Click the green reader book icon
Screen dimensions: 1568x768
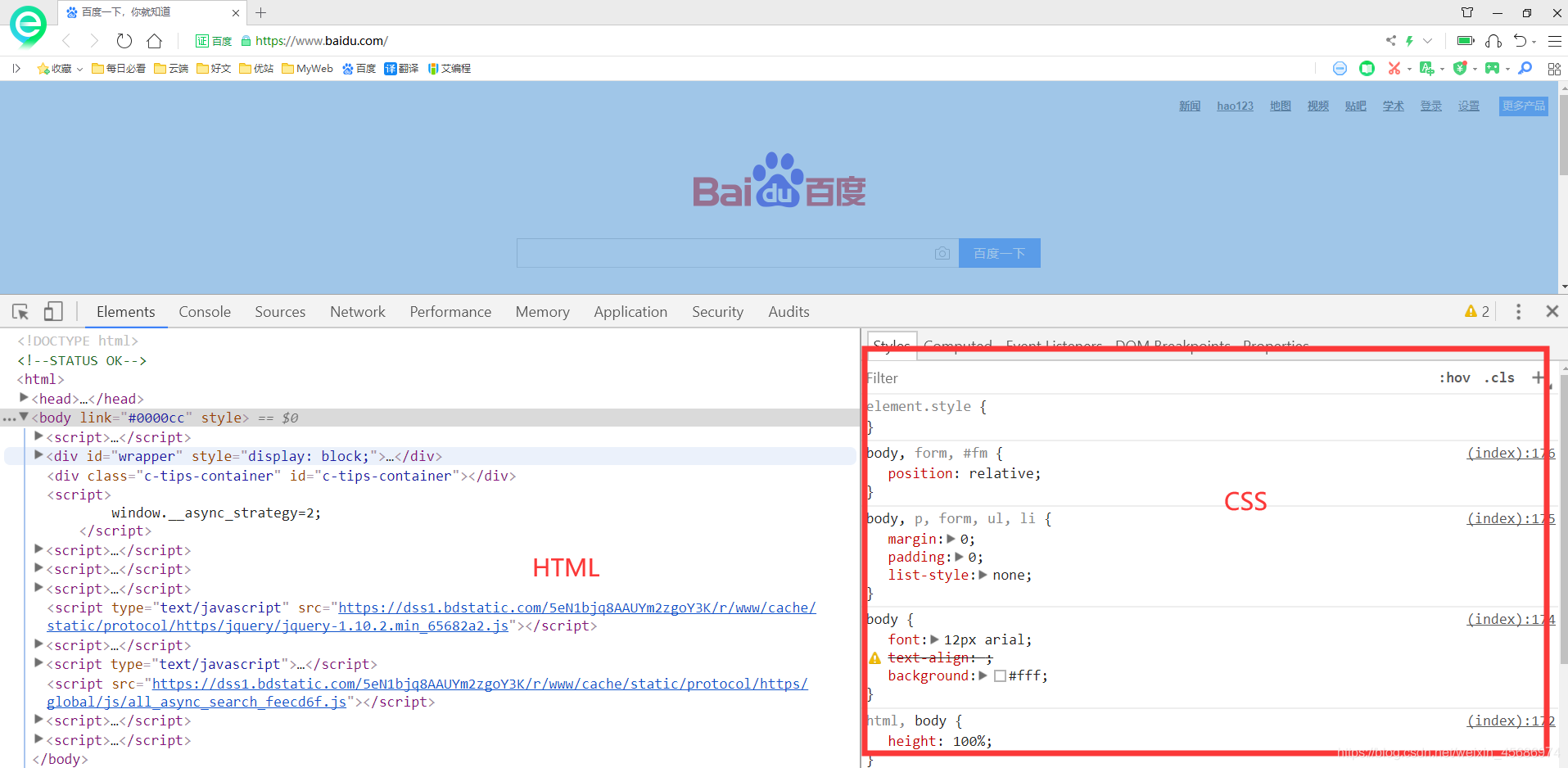[x=1367, y=68]
